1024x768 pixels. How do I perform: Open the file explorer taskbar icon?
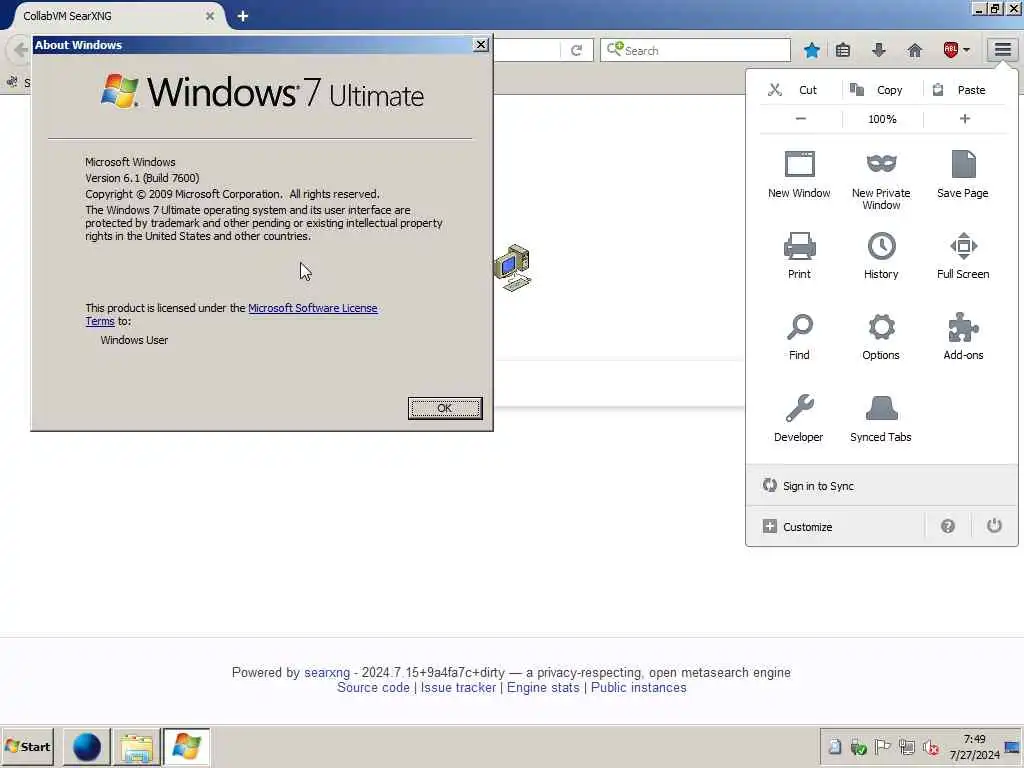(x=136, y=747)
